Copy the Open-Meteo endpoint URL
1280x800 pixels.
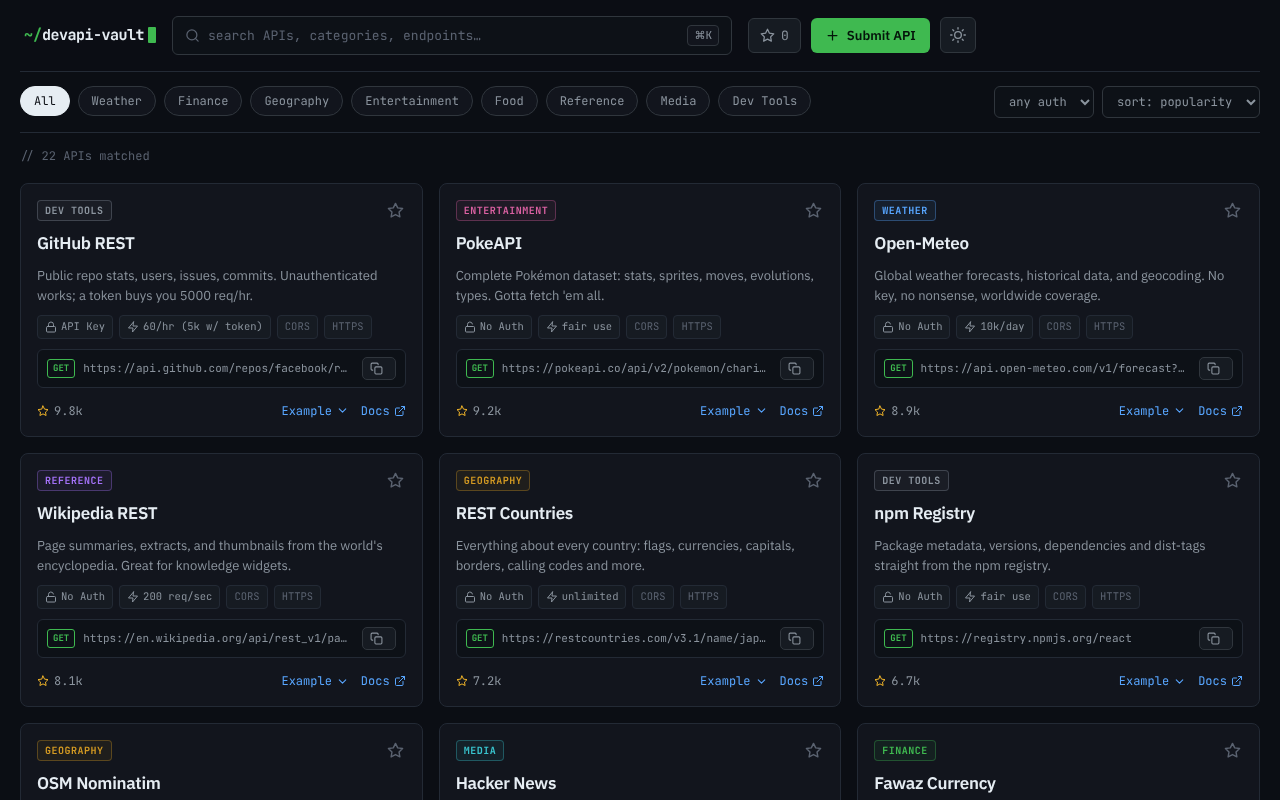pyautogui.click(x=1215, y=368)
